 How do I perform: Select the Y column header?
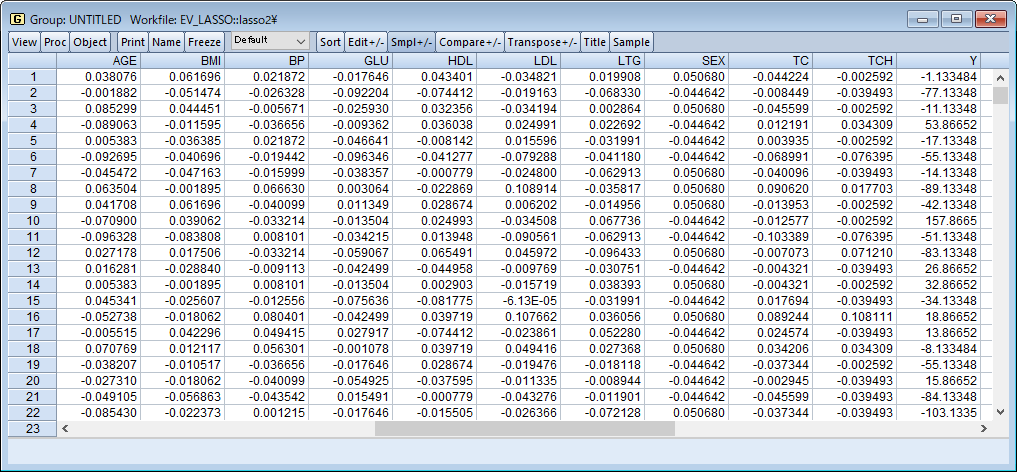click(939, 61)
